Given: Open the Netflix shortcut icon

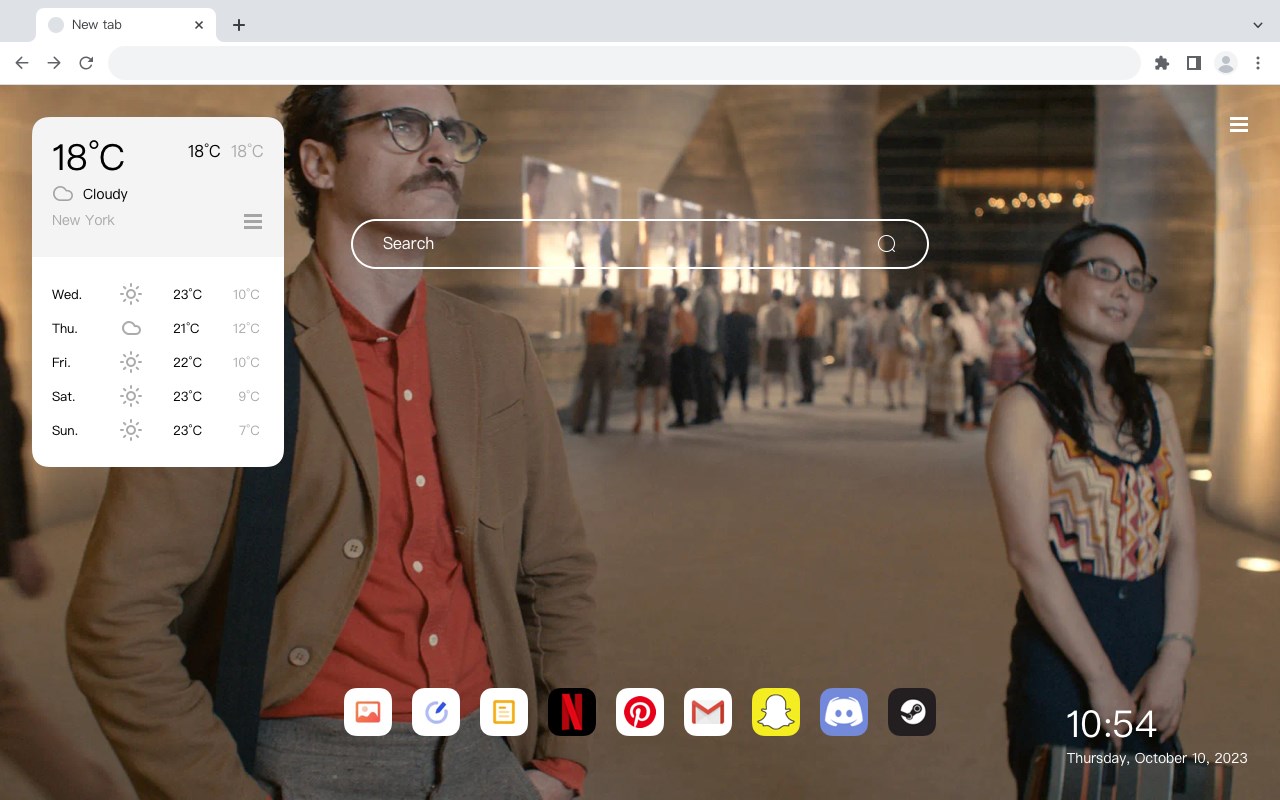Looking at the screenshot, I should pyautogui.click(x=572, y=712).
